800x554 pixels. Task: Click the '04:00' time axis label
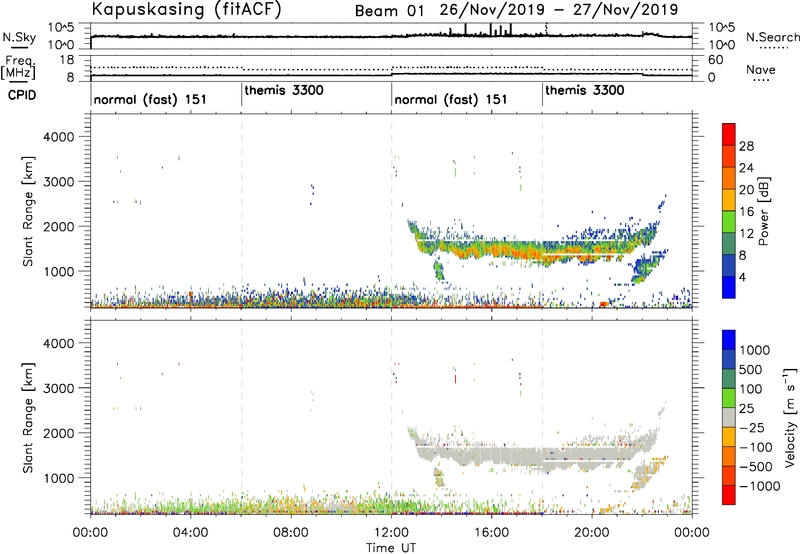(x=190, y=533)
